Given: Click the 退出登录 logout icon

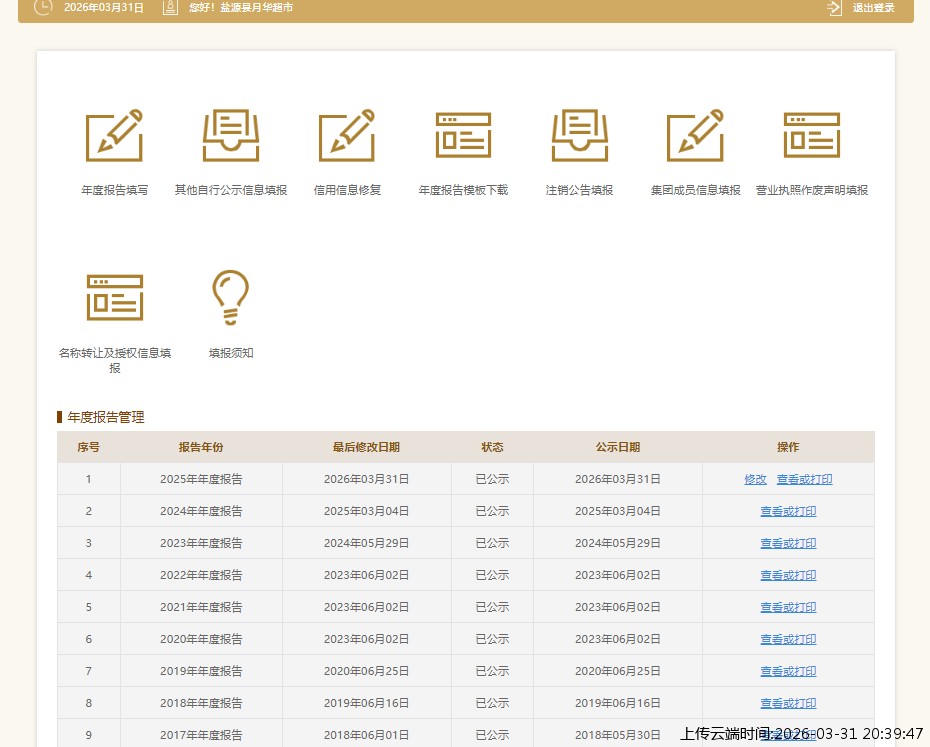Looking at the screenshot, I should pyautogui.click(x=835, y=8).
